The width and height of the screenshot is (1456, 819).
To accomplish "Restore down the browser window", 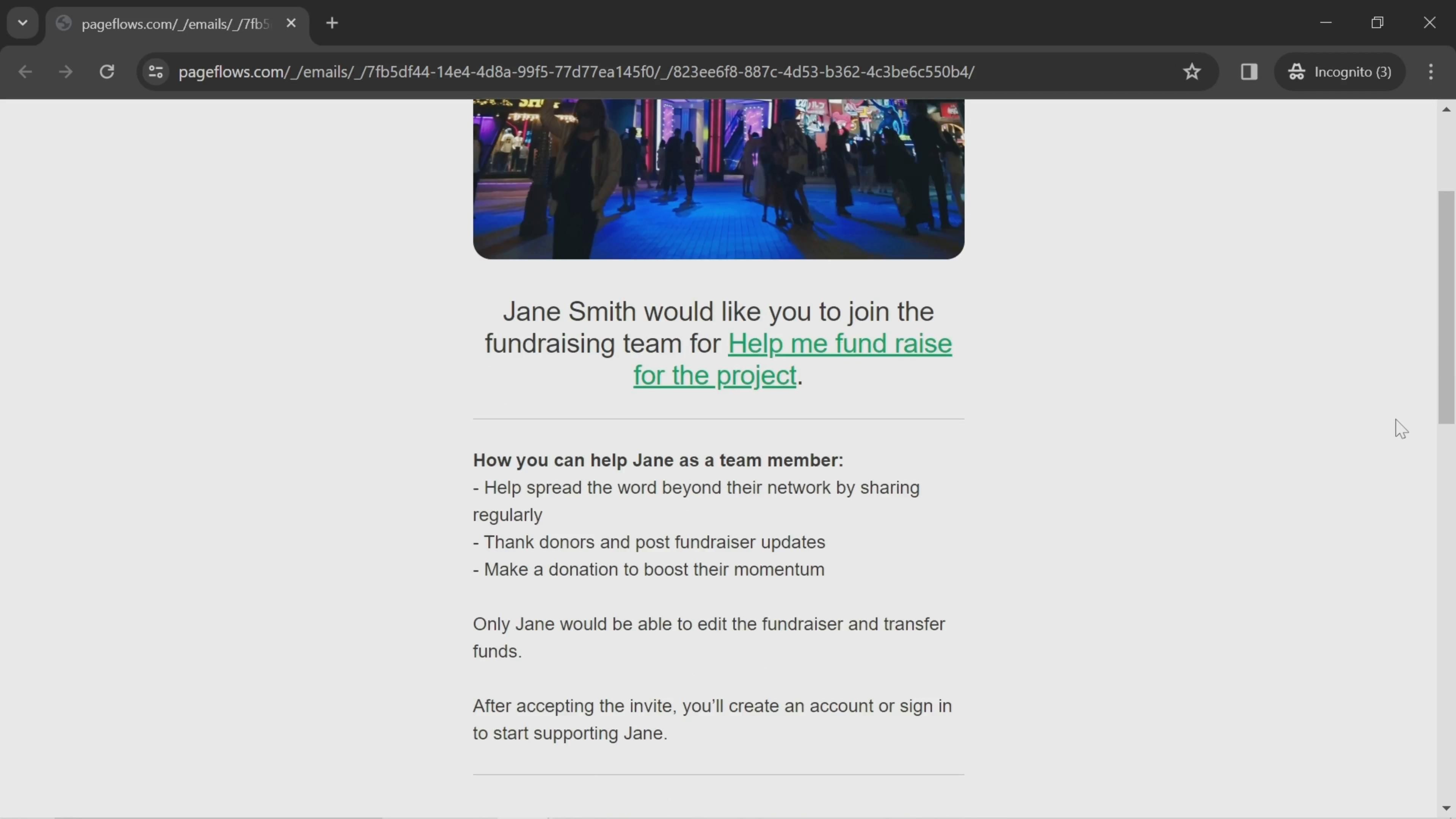I will click(1378, 23).
